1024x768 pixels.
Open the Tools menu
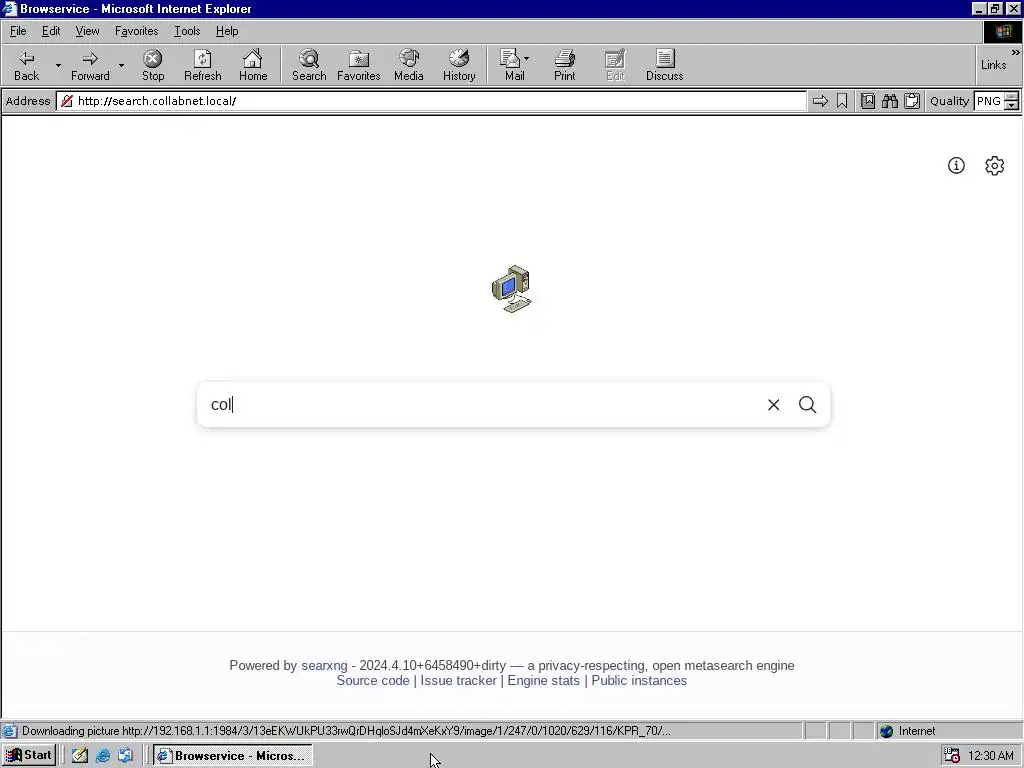[187, 31]
